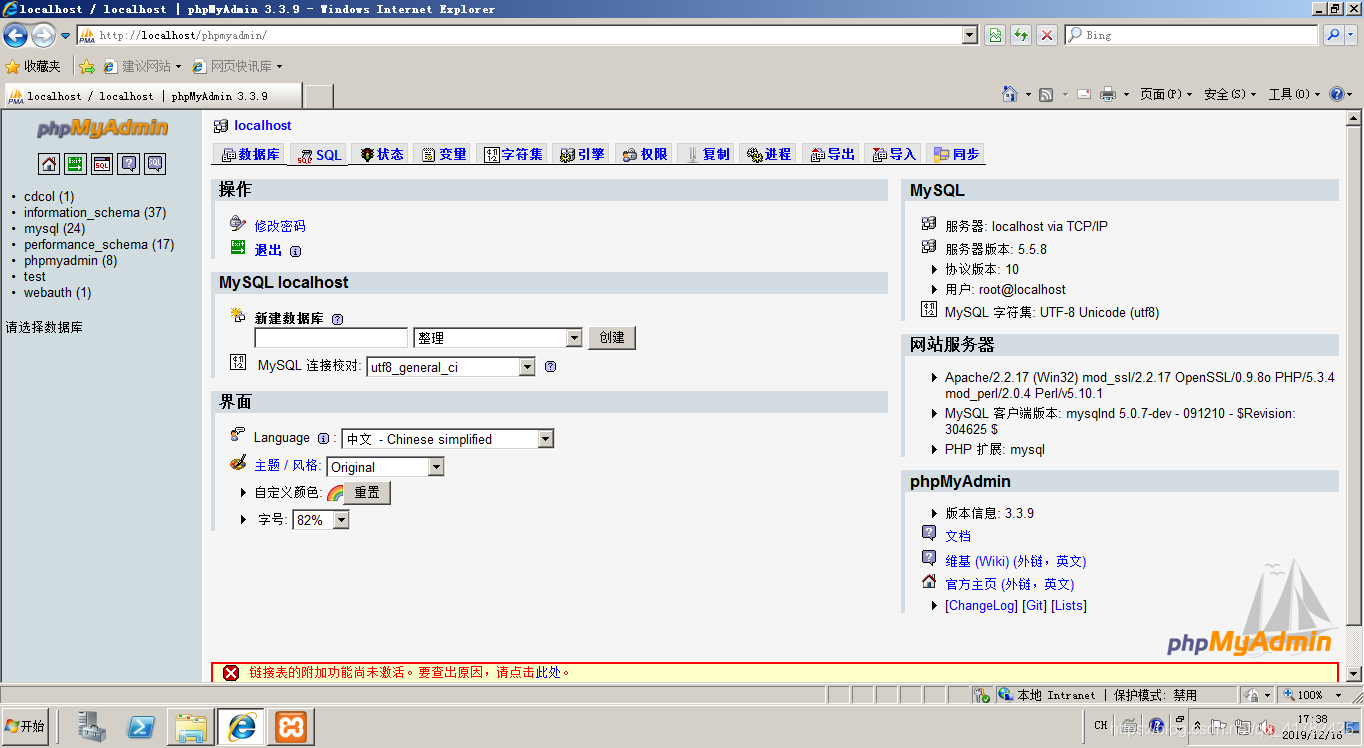Click the help icon beside 退出
Viewport: 1364px width, 748px height.
(x=295, y=251)
